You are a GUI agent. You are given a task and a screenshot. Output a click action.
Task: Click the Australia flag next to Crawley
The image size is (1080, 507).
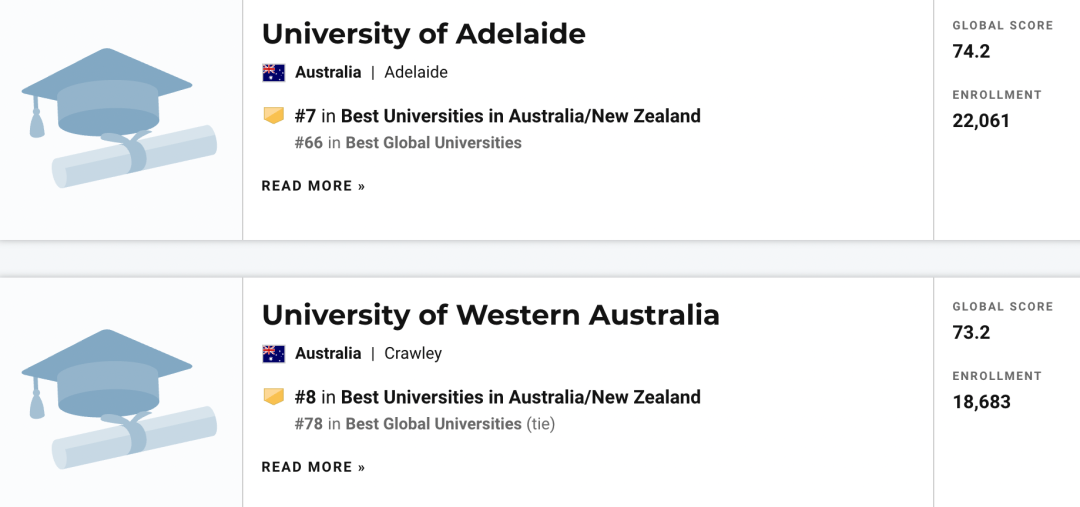[x=273, y=353]
